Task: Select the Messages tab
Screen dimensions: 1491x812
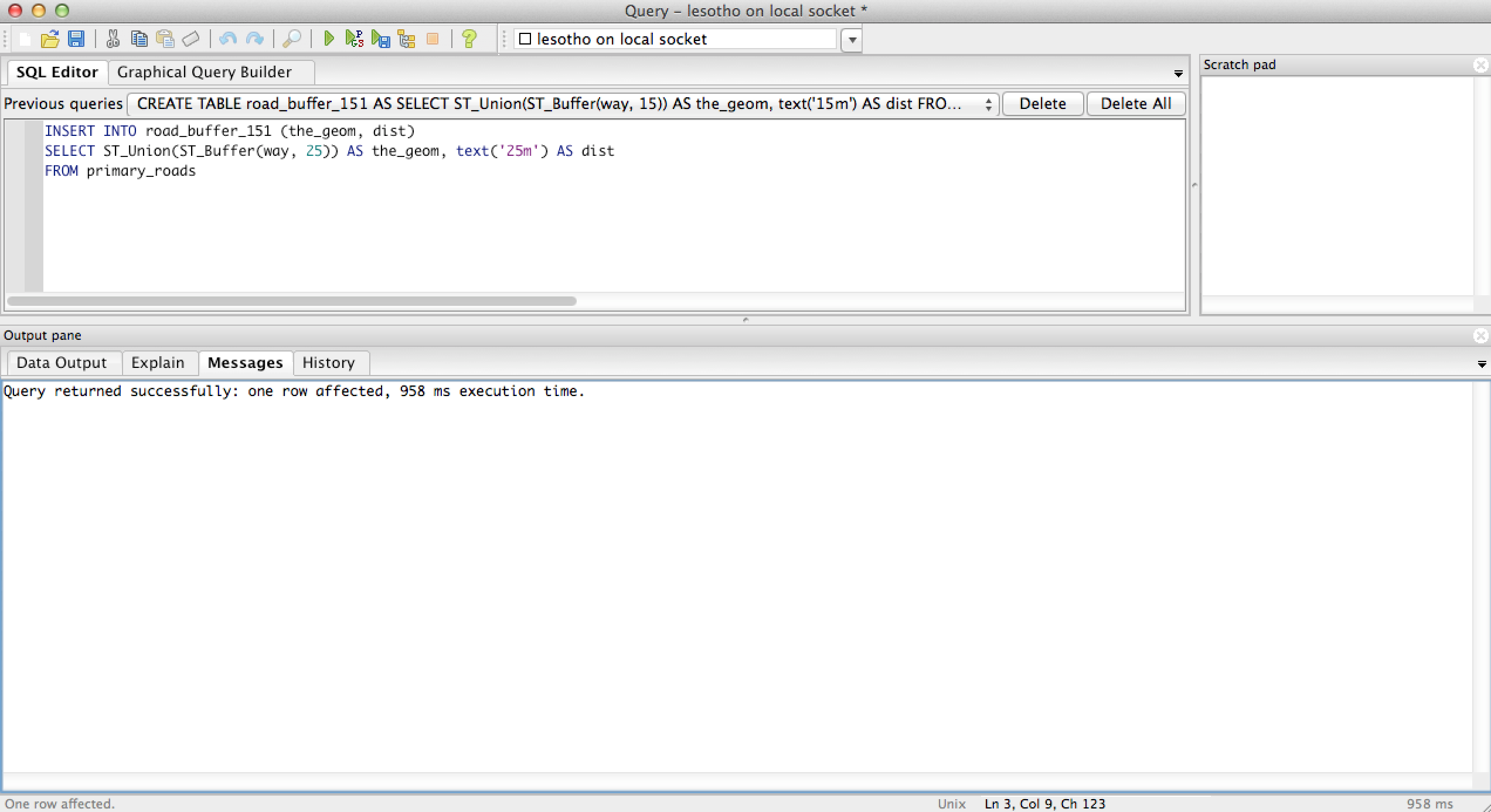Action: (245, 363)
